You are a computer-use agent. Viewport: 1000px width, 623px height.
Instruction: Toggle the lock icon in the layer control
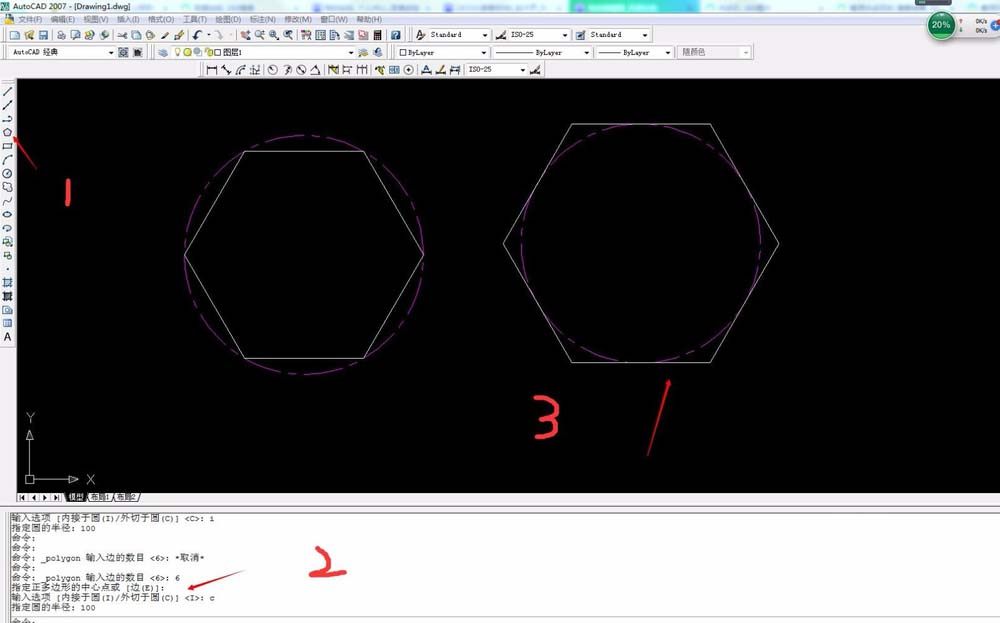[209, 51]
